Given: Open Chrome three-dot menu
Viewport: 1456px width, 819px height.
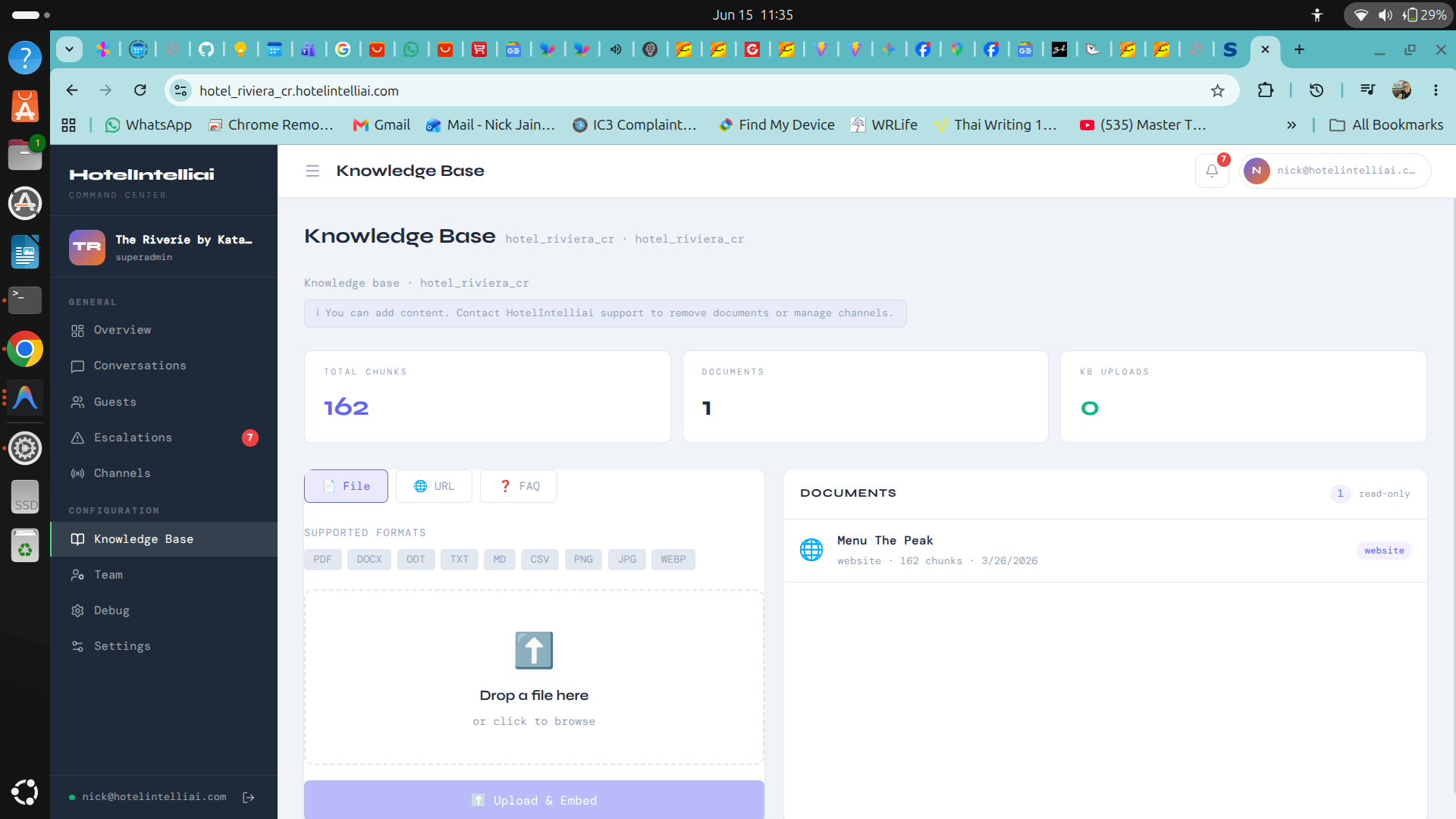Looking at the screenshot, I should [x=1436, y=90].
